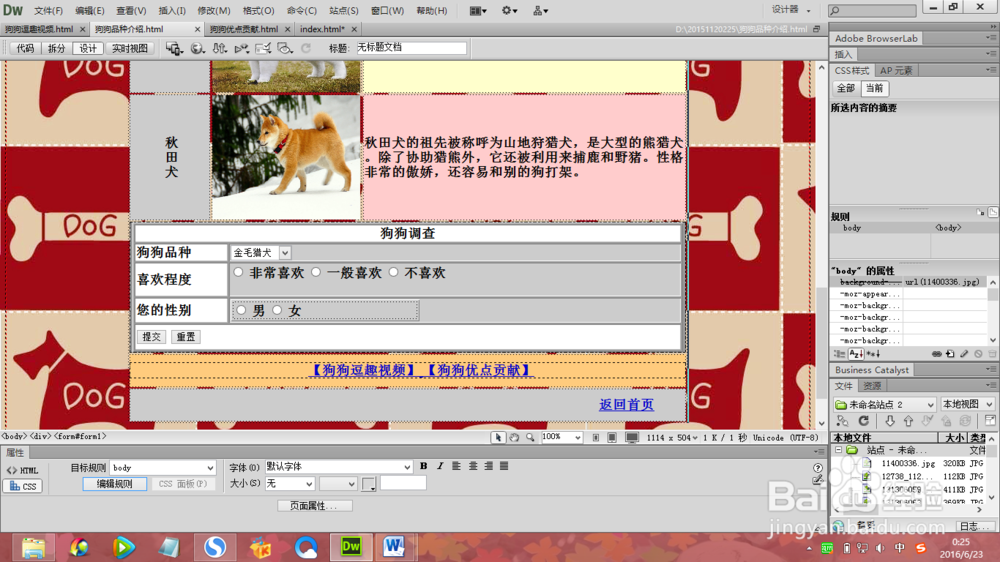Select the 女 radio button
Image resolution: width=1000 pixels, height=562 pixels.
pyautogui.click(x=277, y=310)
